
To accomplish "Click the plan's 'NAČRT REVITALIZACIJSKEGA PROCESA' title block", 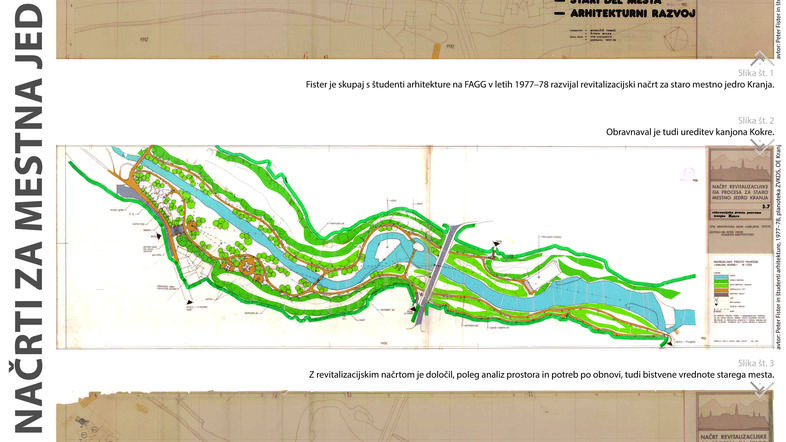I will coord(738,197).
